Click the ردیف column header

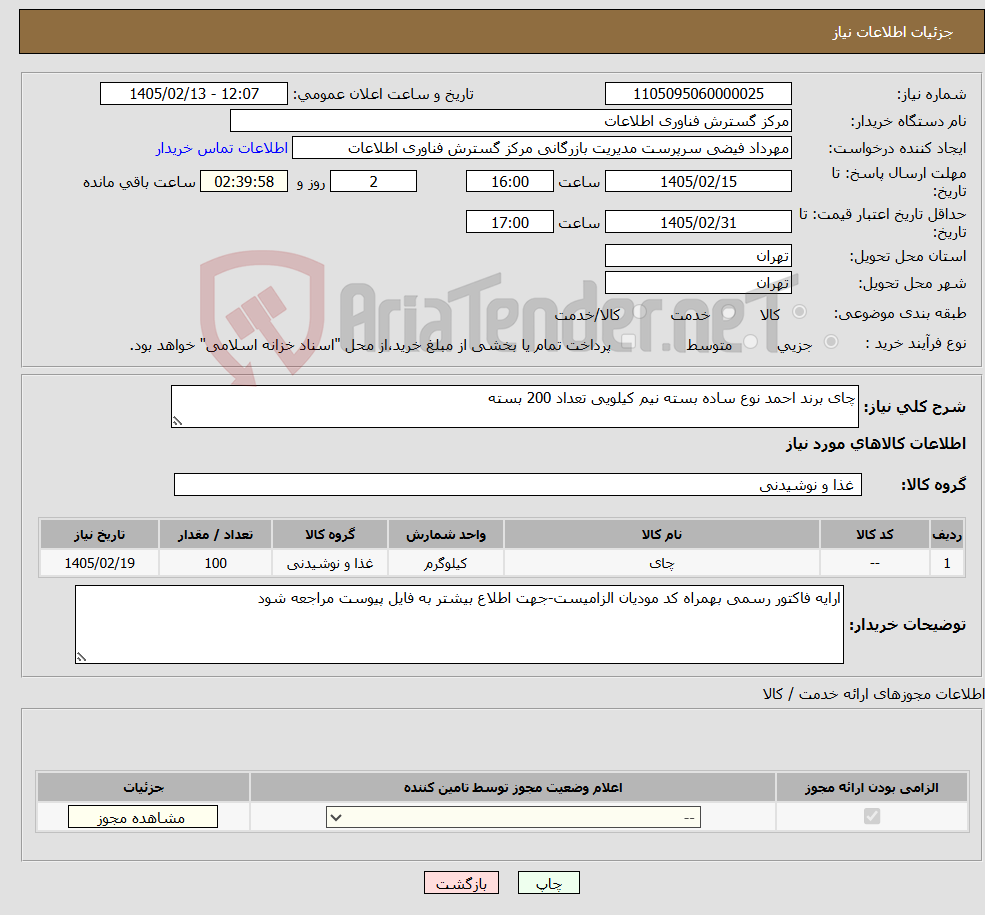coord(947,534)
